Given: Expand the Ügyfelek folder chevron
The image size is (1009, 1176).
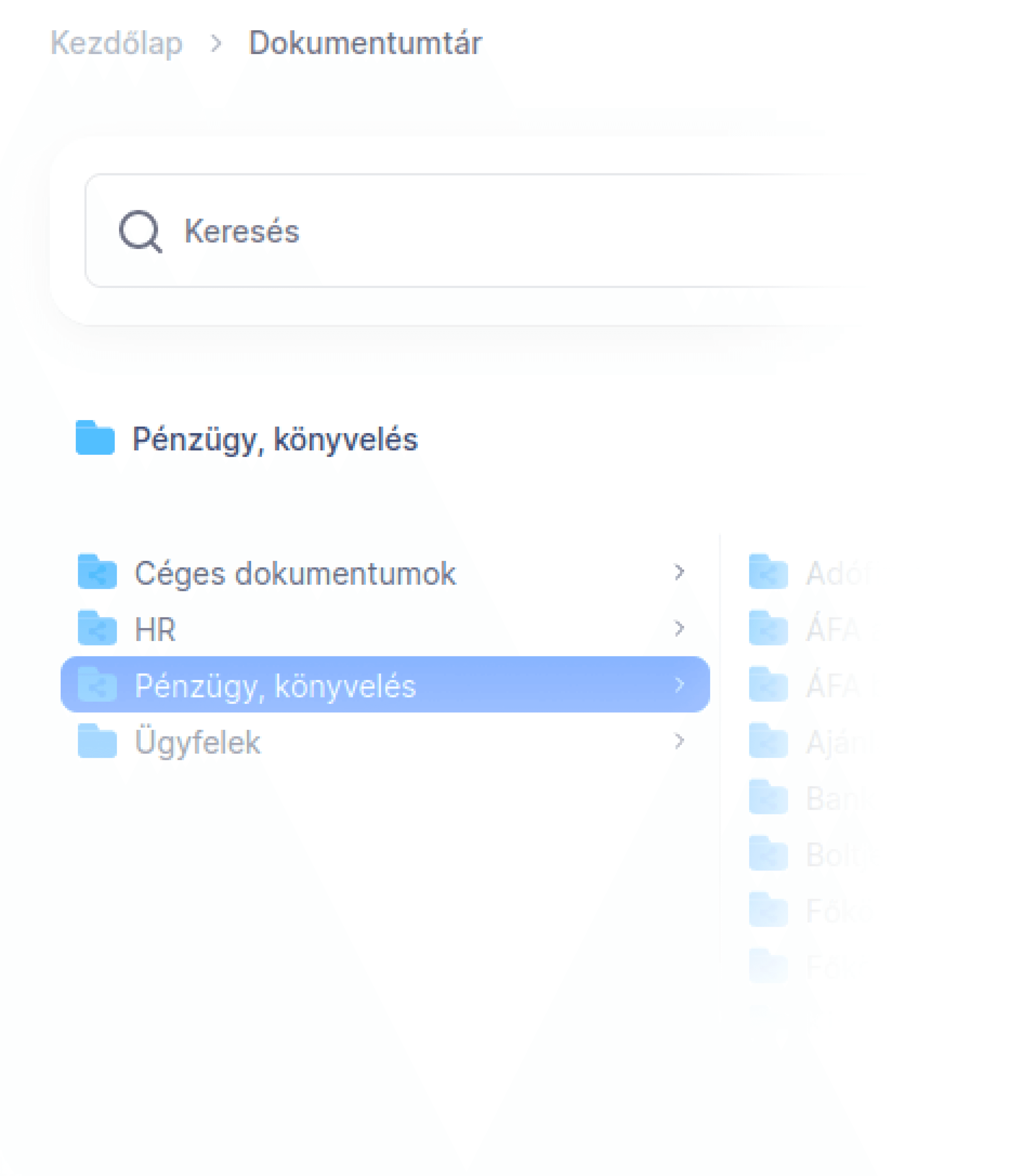Looking at the screenshot, I should tap(679, 741).
